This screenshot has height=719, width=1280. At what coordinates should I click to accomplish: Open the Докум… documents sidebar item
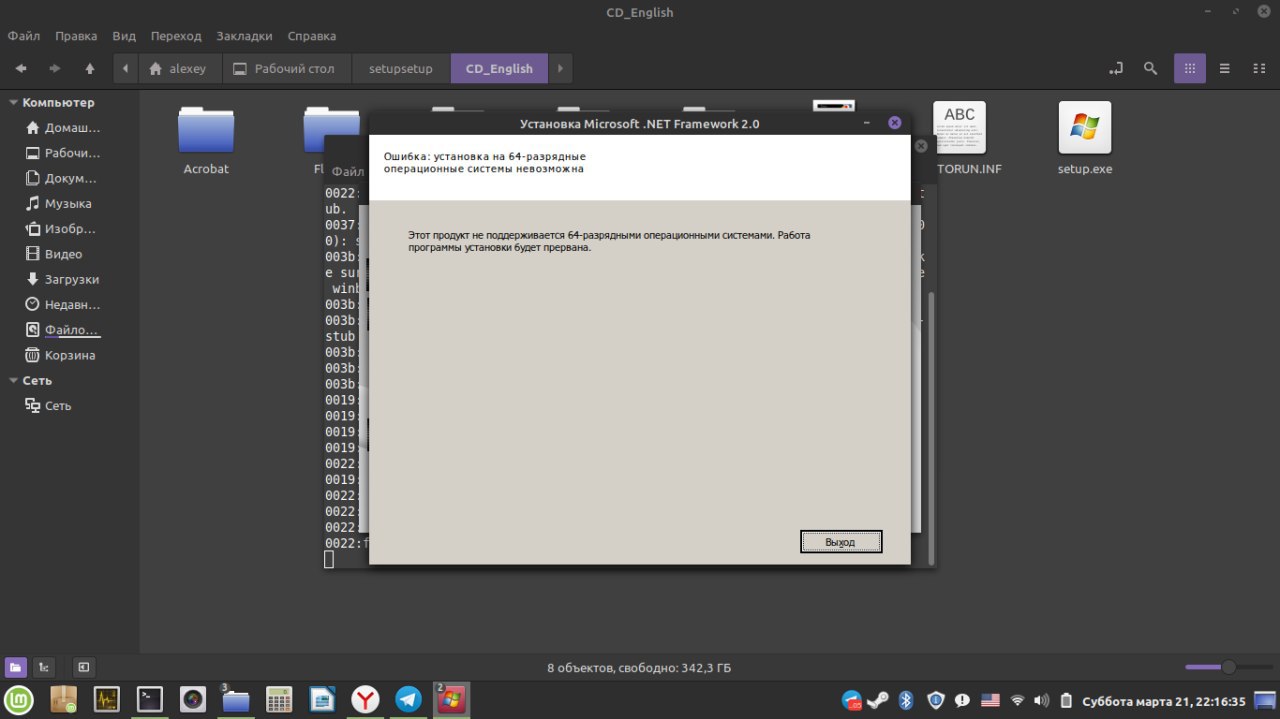point(62,178)
